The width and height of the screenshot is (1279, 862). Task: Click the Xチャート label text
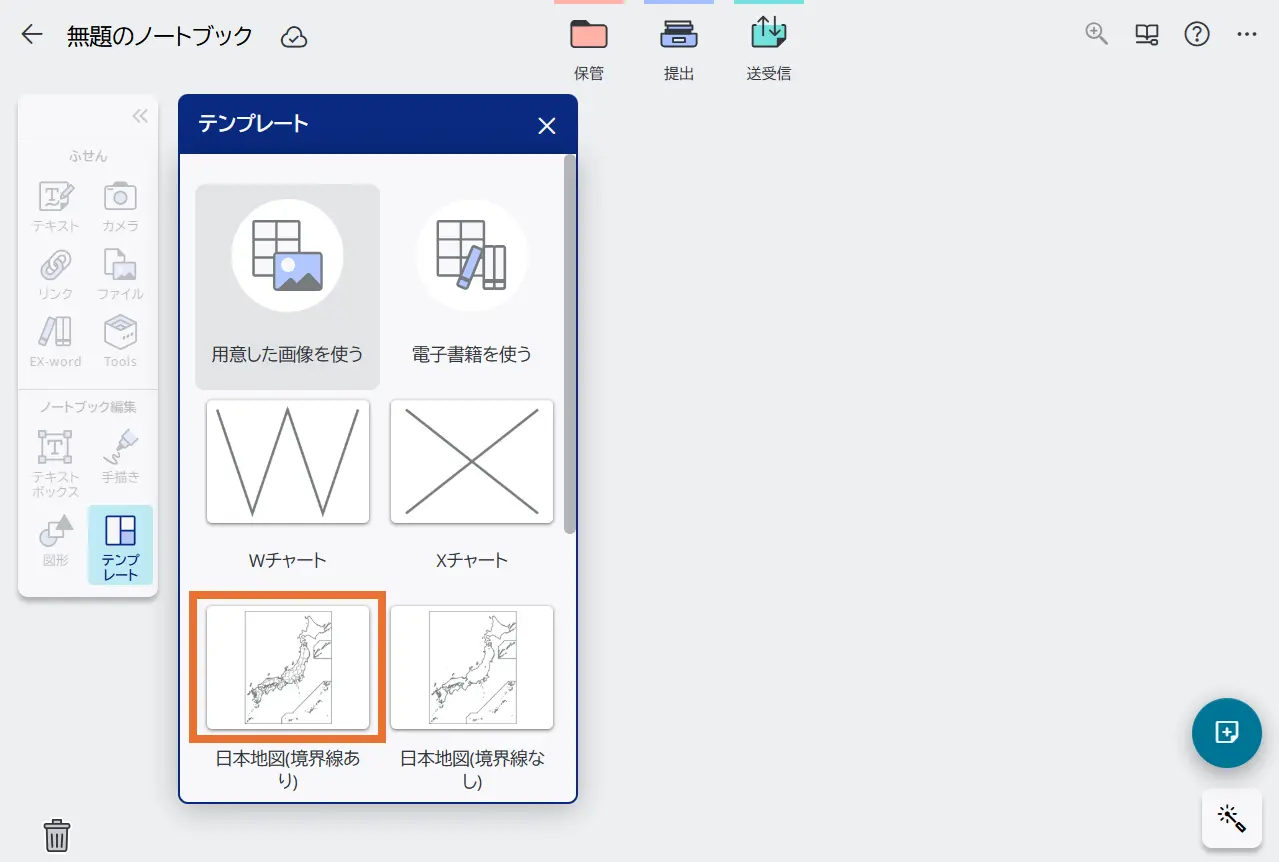(472, 560)
